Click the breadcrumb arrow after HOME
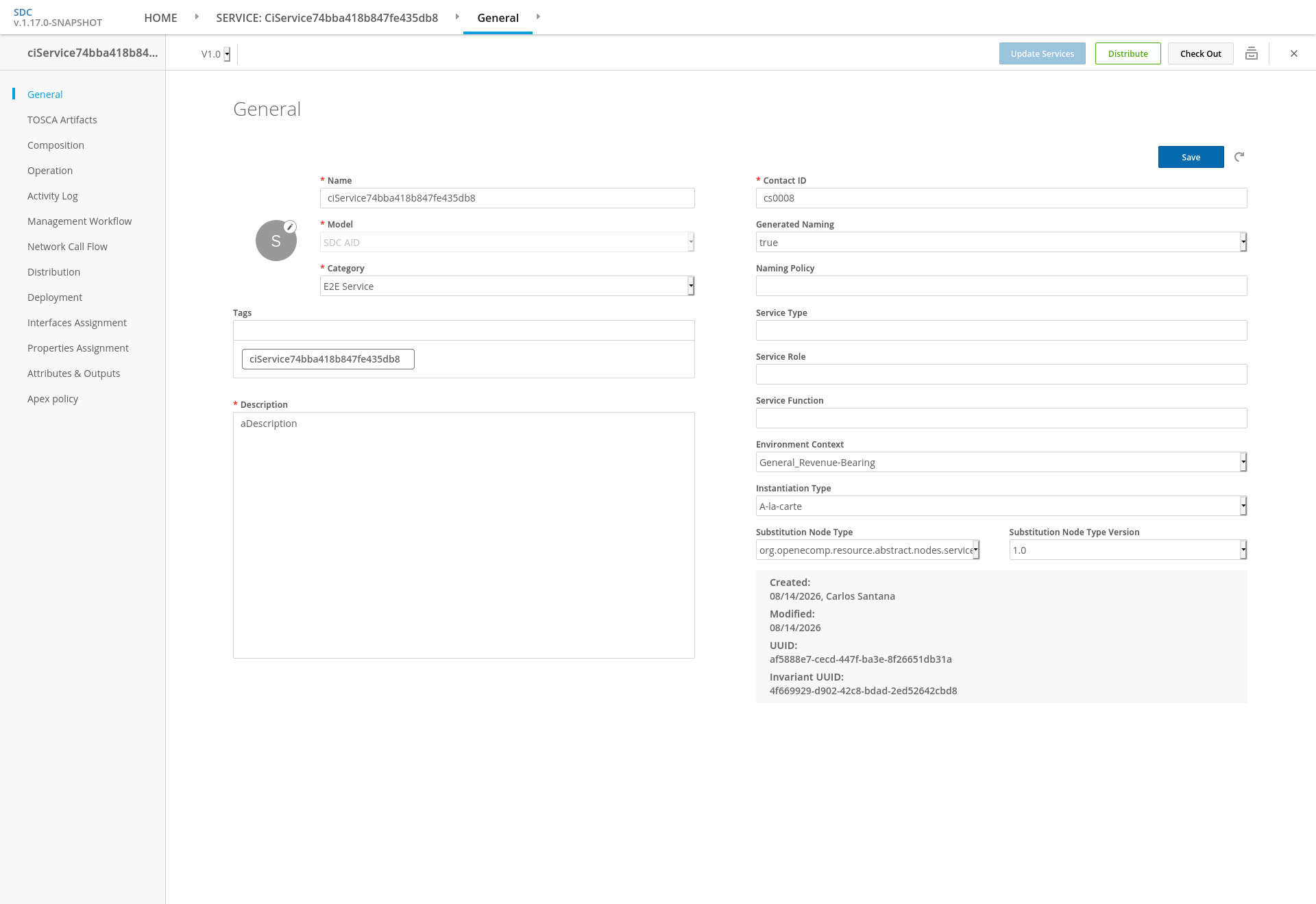Screen dimensions: 1316x904 point(197,16)
